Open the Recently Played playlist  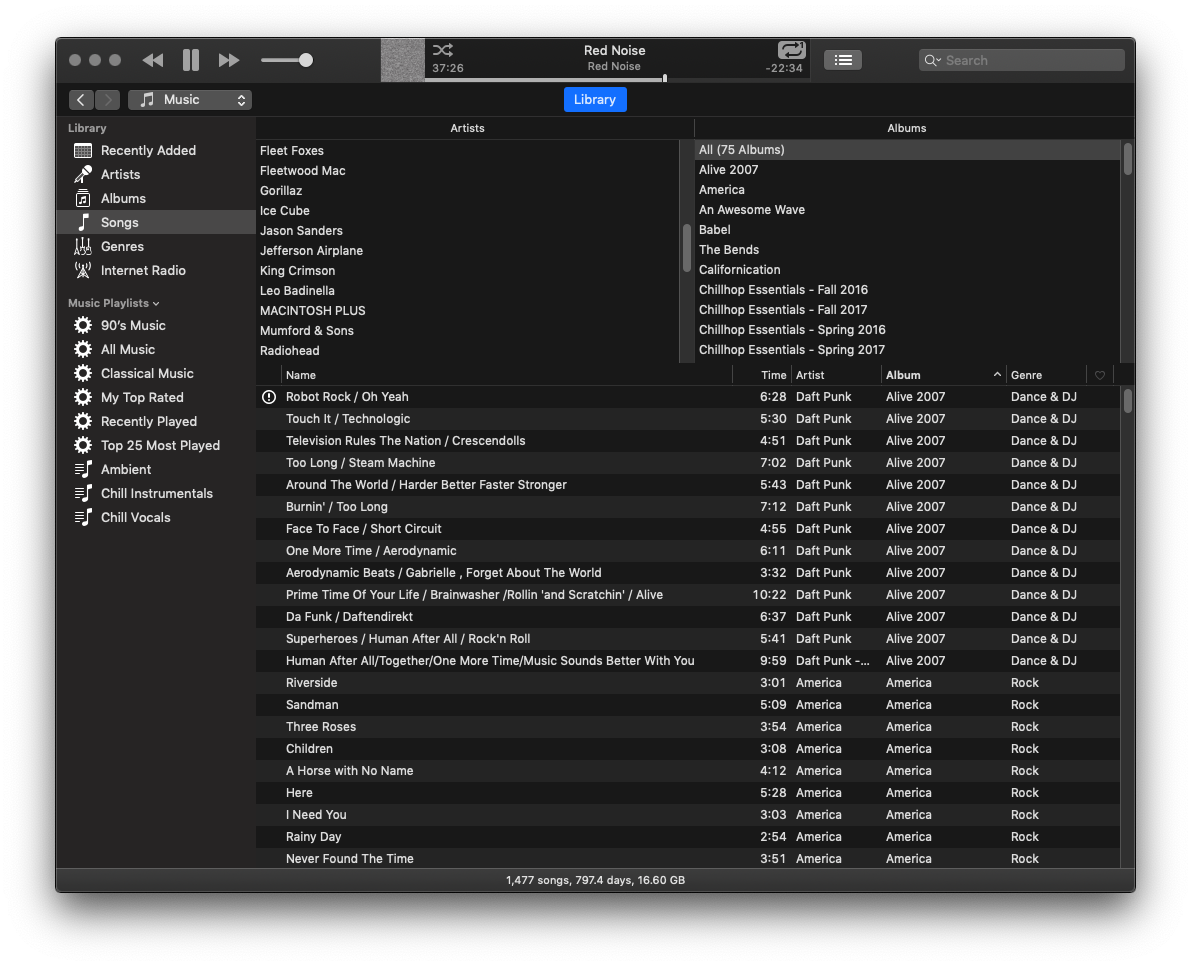[x=156, y=421]
